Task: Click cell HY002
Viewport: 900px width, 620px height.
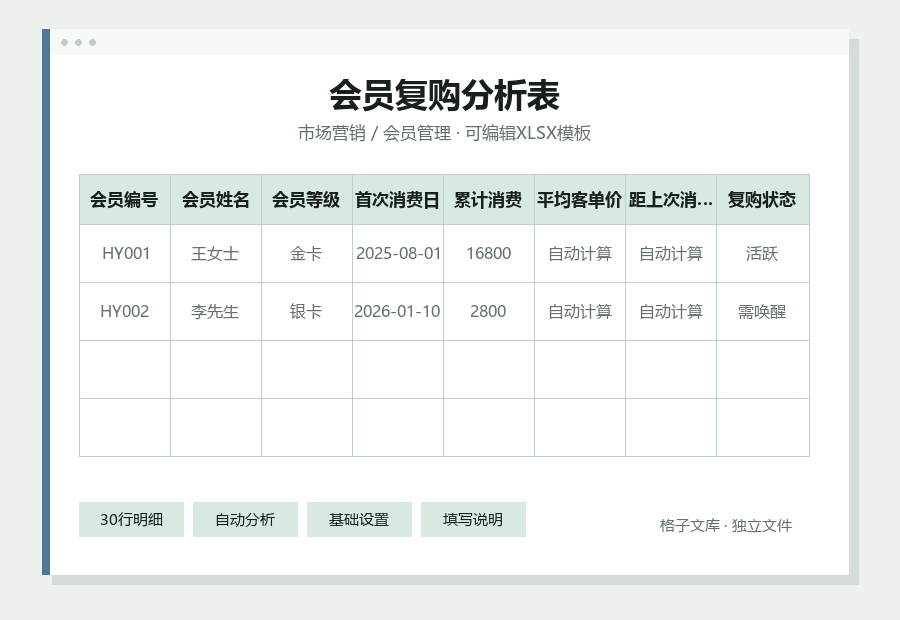Action: point(125,312)
